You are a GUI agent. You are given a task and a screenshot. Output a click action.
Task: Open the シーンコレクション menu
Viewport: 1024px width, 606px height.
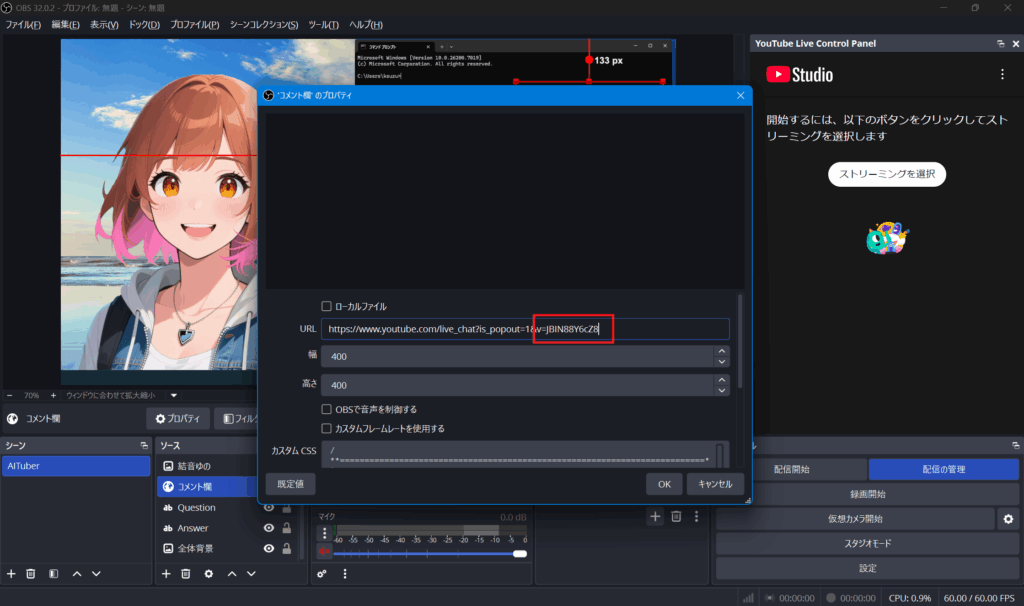point(263,24)
